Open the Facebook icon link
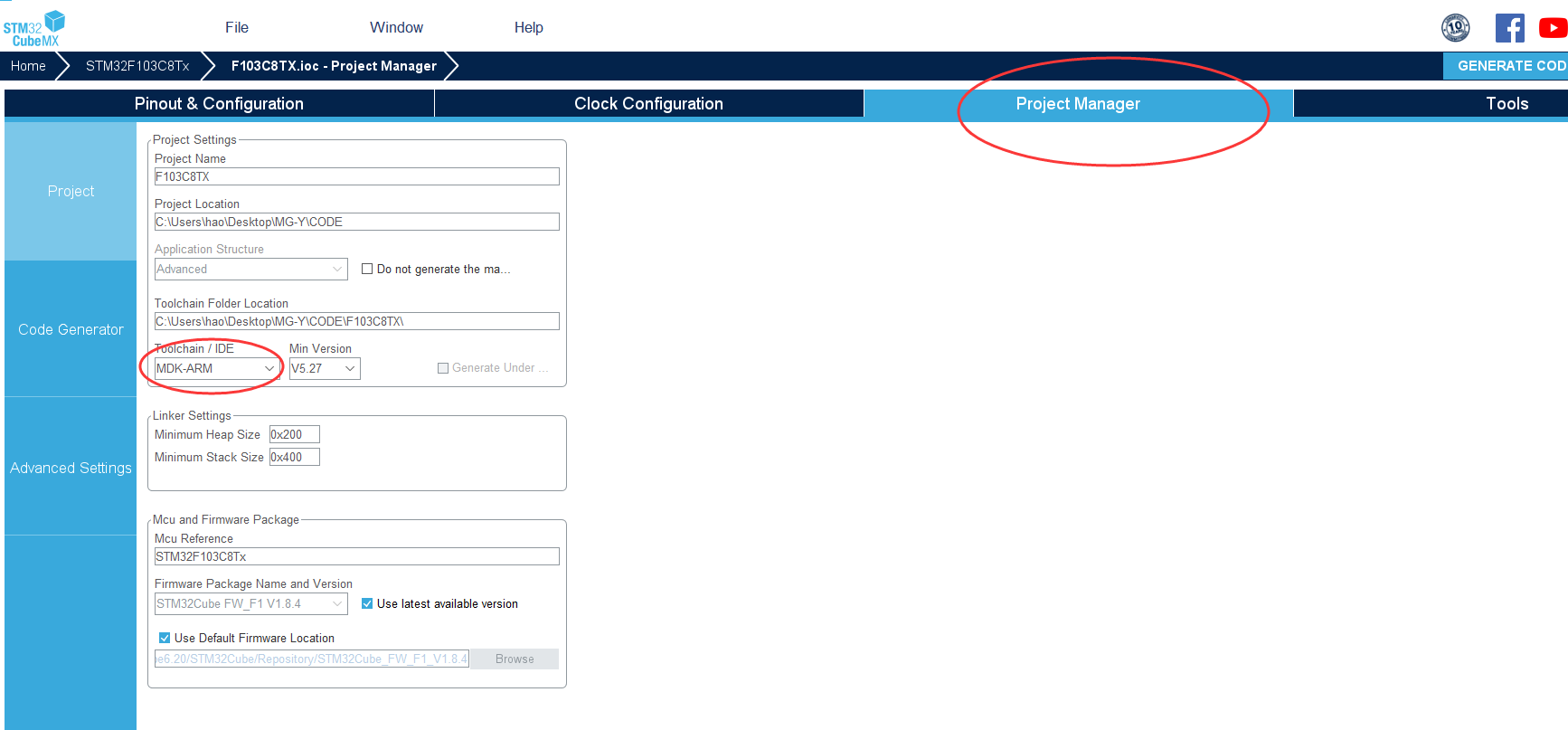Screen dimensions: 1568x730 [1509, 28]
